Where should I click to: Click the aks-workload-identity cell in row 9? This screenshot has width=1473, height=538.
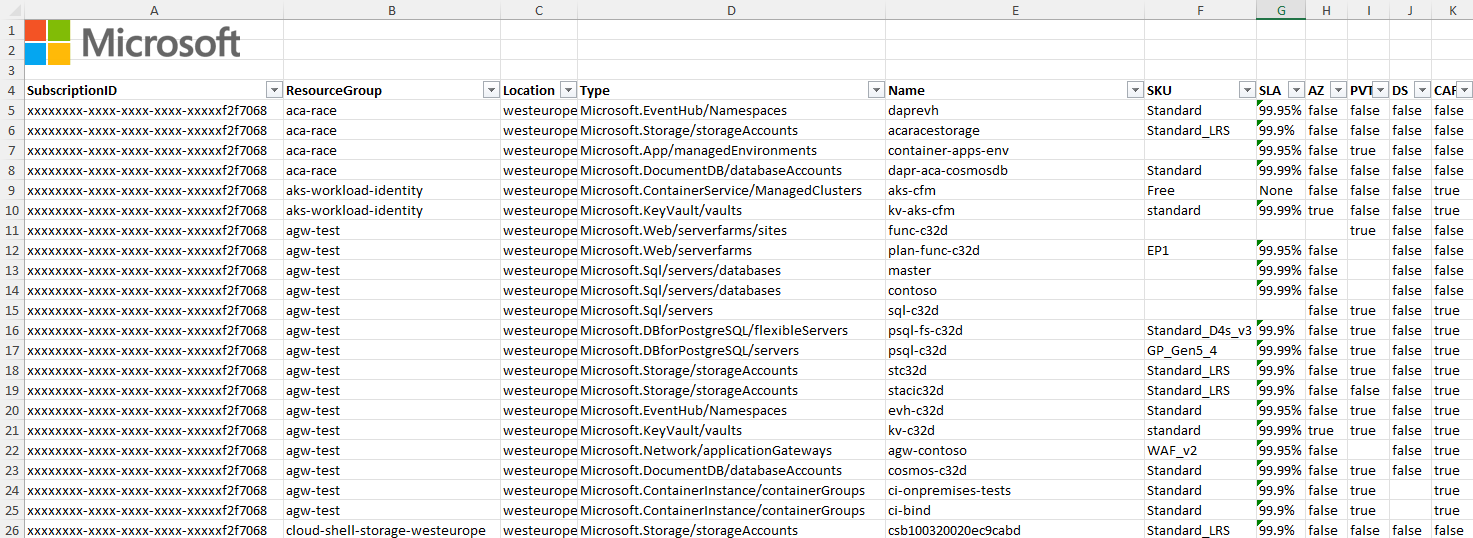(x=392, y=190)
